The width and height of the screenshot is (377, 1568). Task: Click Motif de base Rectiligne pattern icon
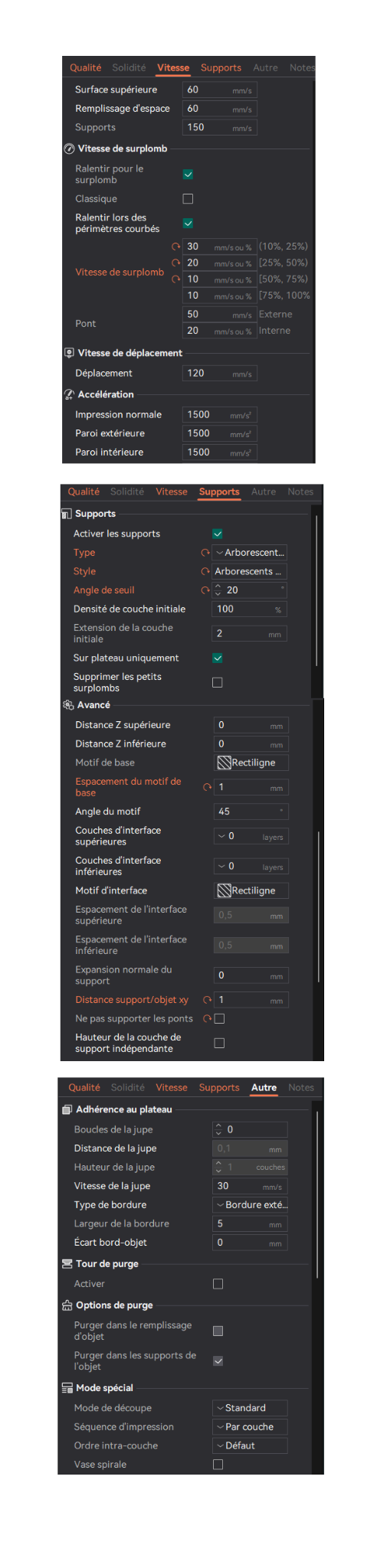coord(225,763)
